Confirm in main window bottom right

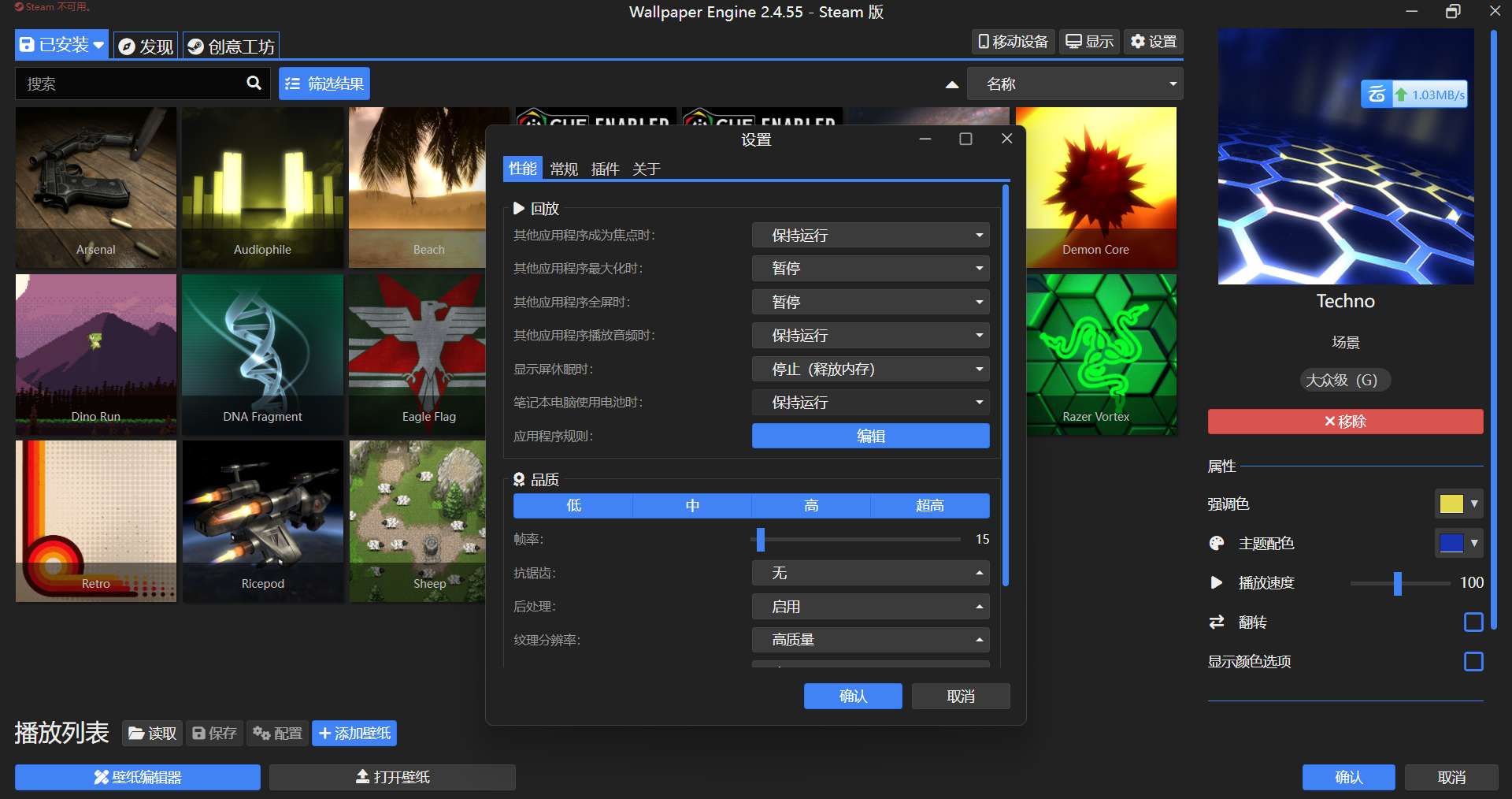(x=1349, y=777)
